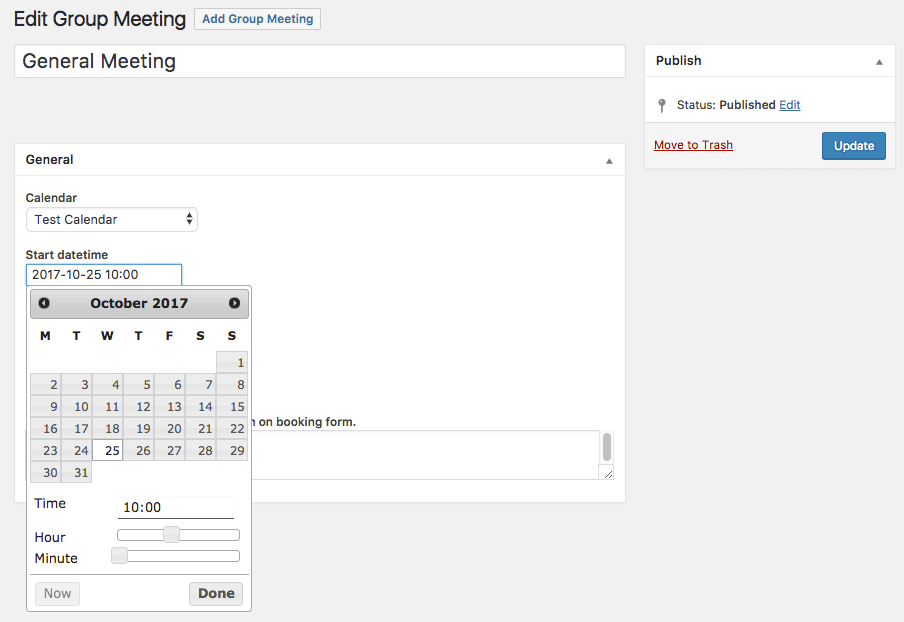
Task: Click the Hour slider handle
Action: click(x=171, y=535)
